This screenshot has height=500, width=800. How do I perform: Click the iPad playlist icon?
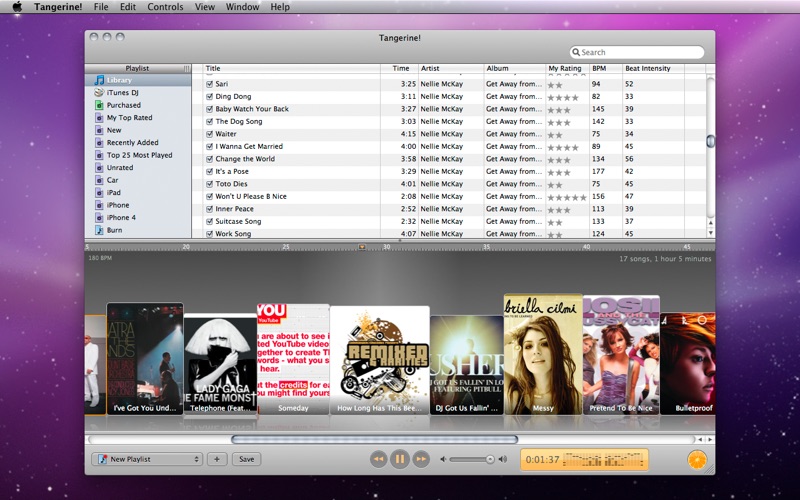pos(99,192)
